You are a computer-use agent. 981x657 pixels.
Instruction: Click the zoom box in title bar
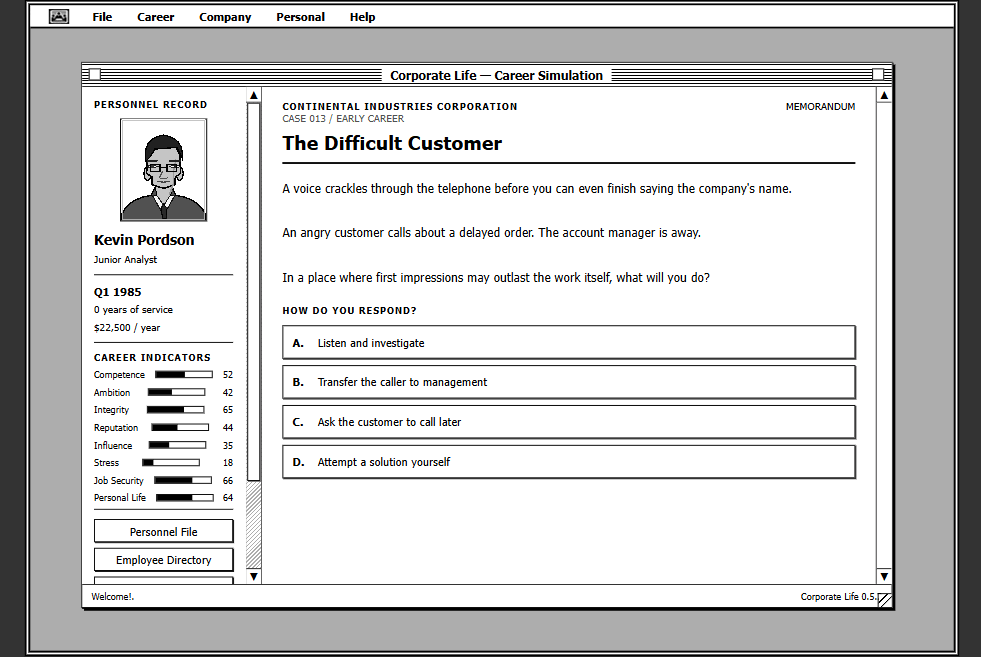coord(878,74)
